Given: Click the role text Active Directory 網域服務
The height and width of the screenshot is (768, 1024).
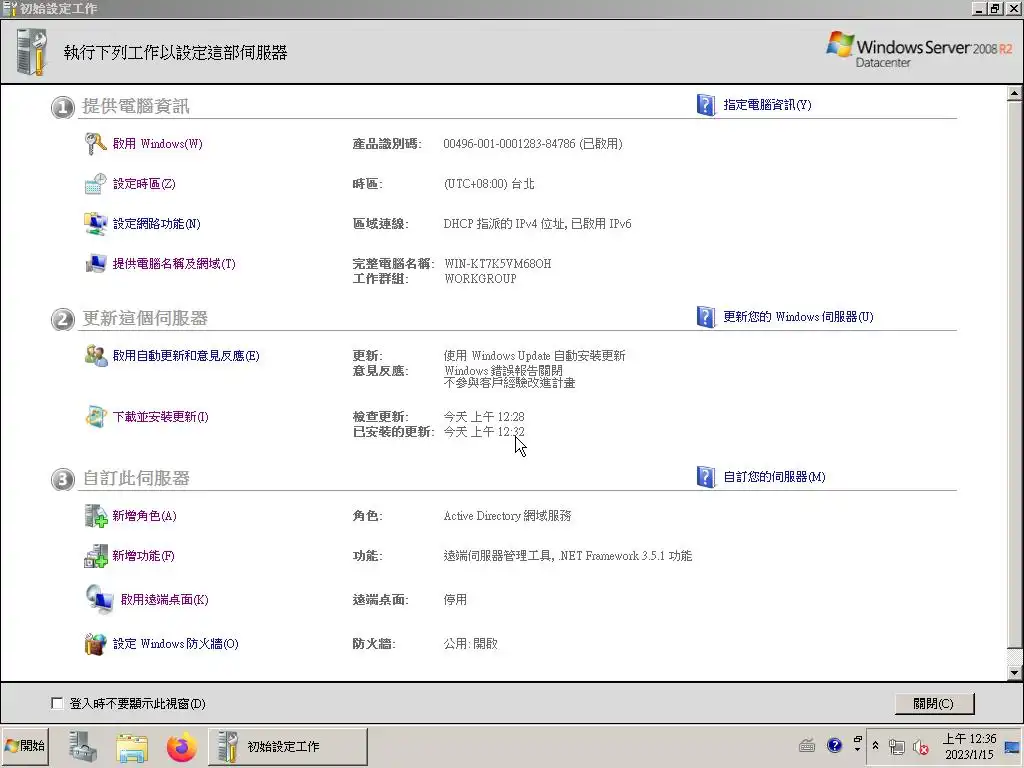Looking at the screenshot, I should click(x=507, y=516).
